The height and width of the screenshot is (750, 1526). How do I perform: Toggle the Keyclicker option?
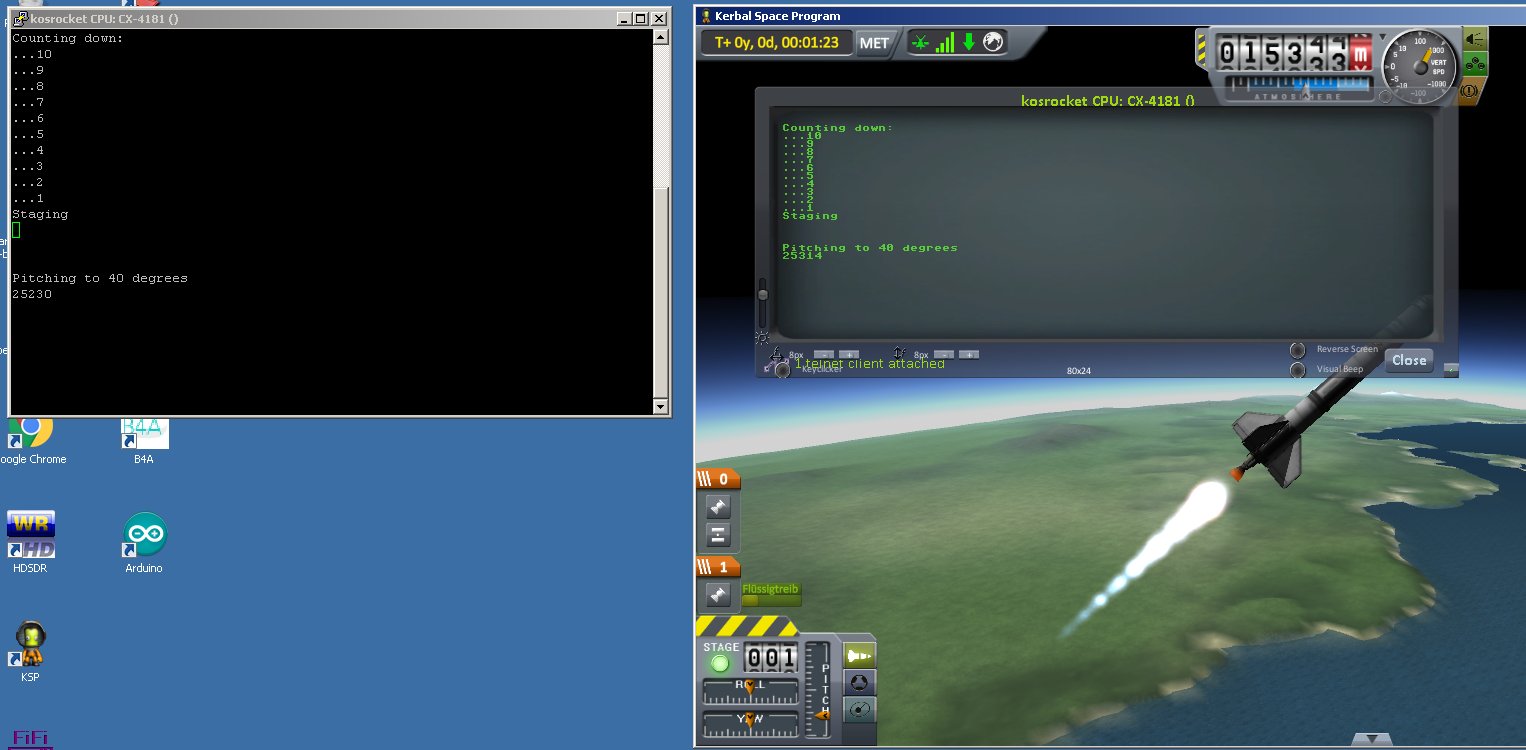[782, 370]
